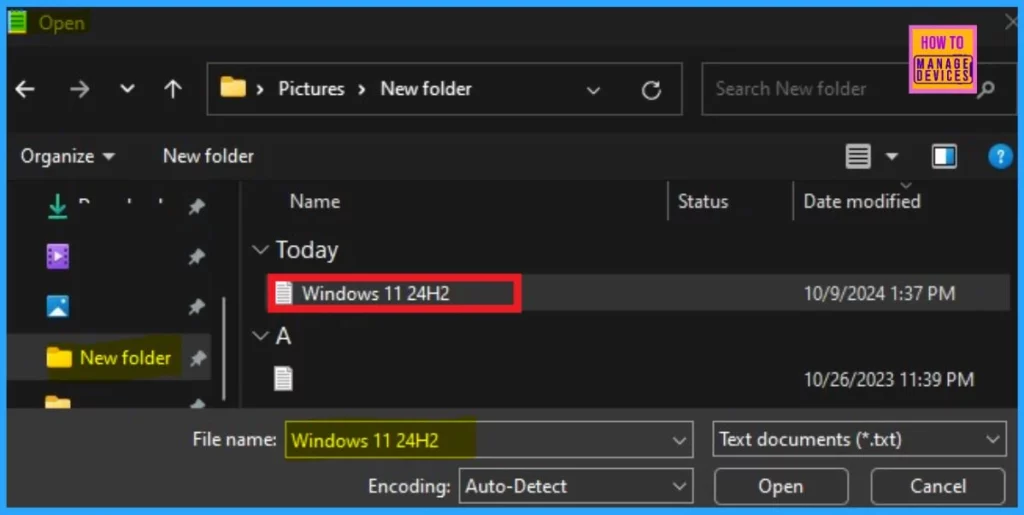1024x515 pixels.
Task: Click the search magnifier icon
Action: [985, 89]
